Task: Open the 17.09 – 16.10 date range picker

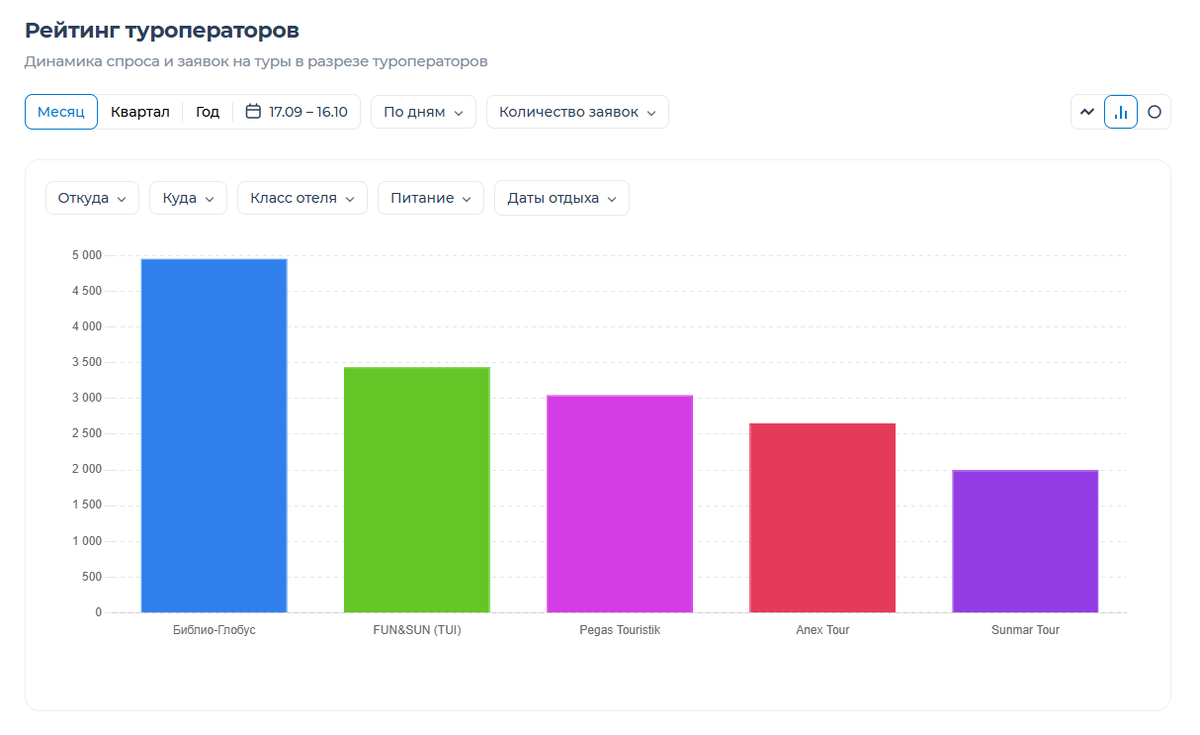Action: click(297, 112)
